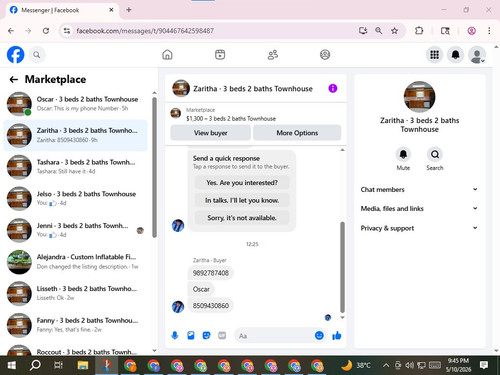Viewport: 500px width, 375px height.
Task: Open the Chrome three-dot menu
Action: coord(489,31)
